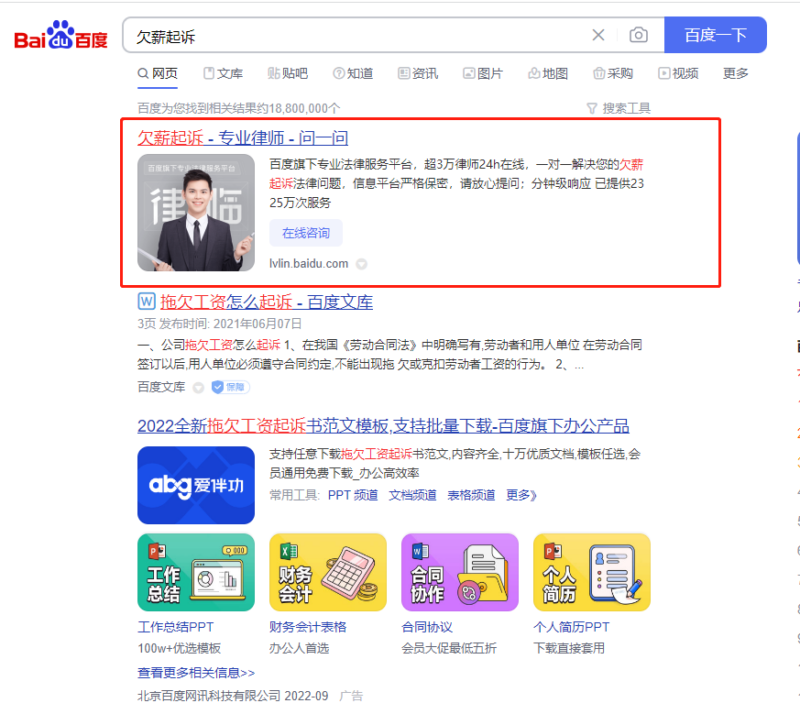Click 查看更多相关信息>> link
Image resolution: width=800 pixels, height=714 pixels.
[x=196, y=673]
